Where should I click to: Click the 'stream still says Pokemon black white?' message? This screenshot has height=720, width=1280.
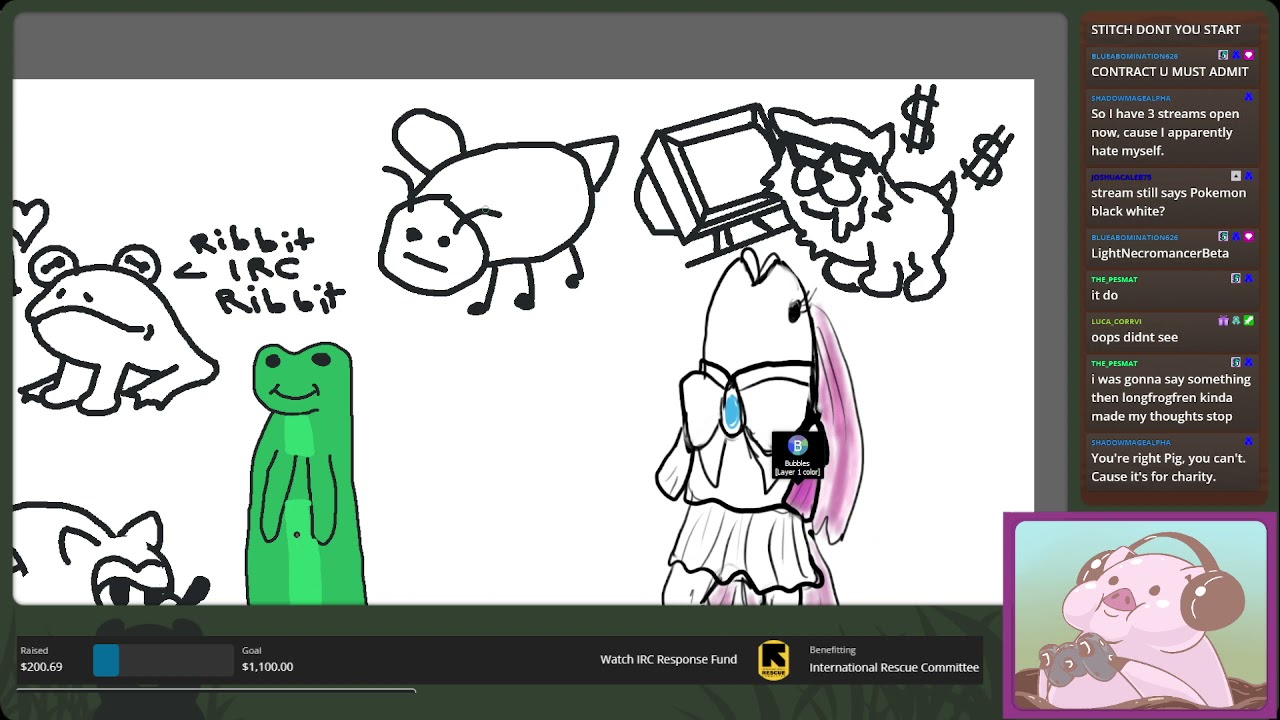(1168, 202)
